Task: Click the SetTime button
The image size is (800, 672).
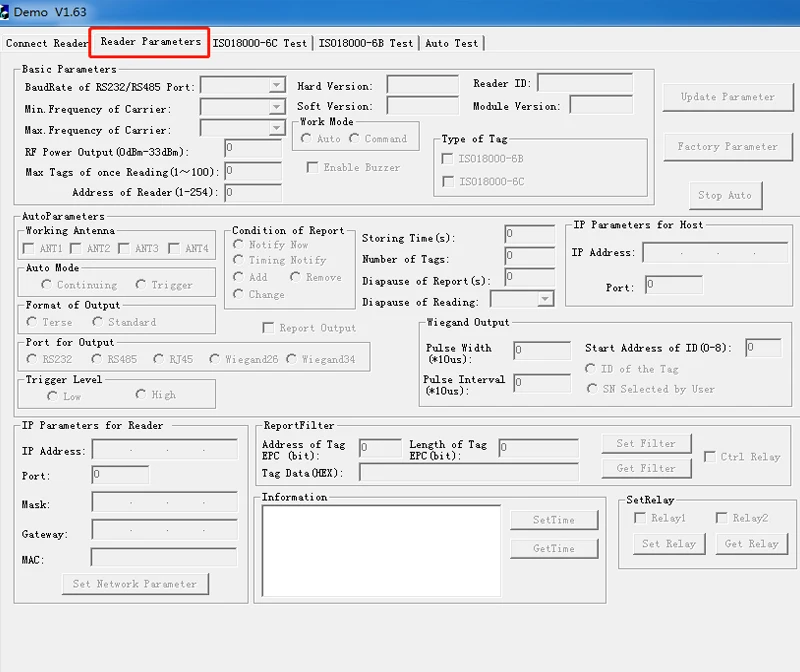Action: 554,520
